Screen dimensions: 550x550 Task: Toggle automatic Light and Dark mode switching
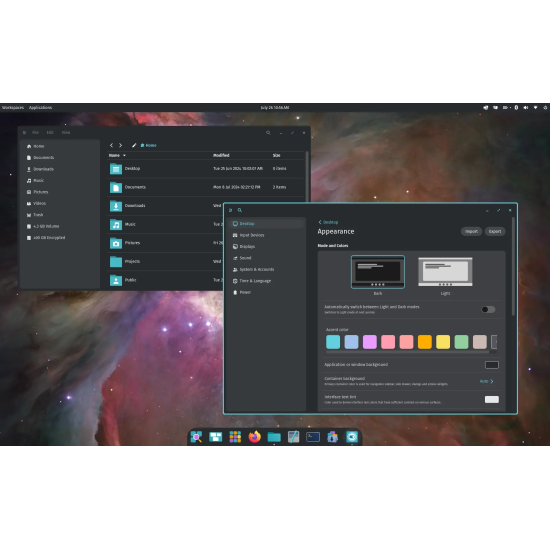488,309
